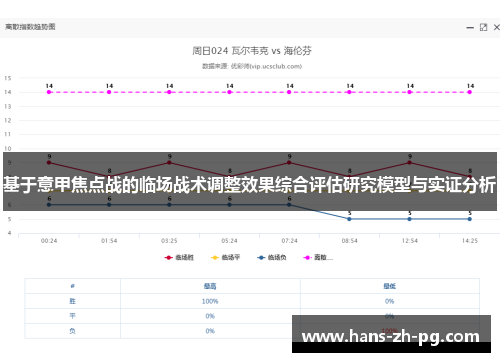This screenshot has width=500, height=362.
Task: Click the red data point at 00:24
Action: click(49, 163)
